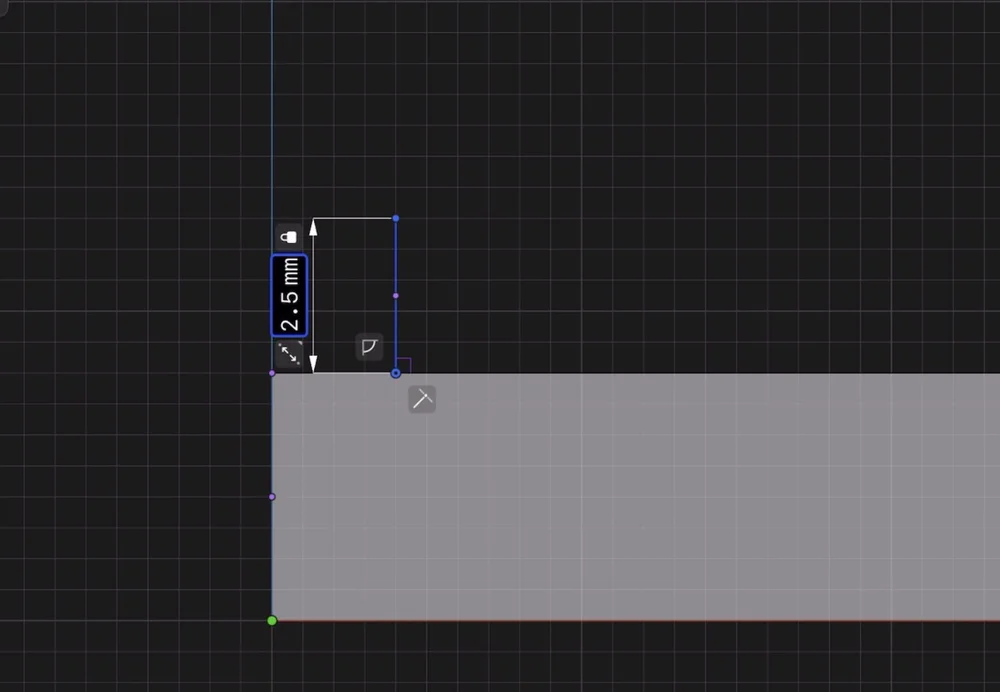Edit the 2.5 mm dimension field

289,295
